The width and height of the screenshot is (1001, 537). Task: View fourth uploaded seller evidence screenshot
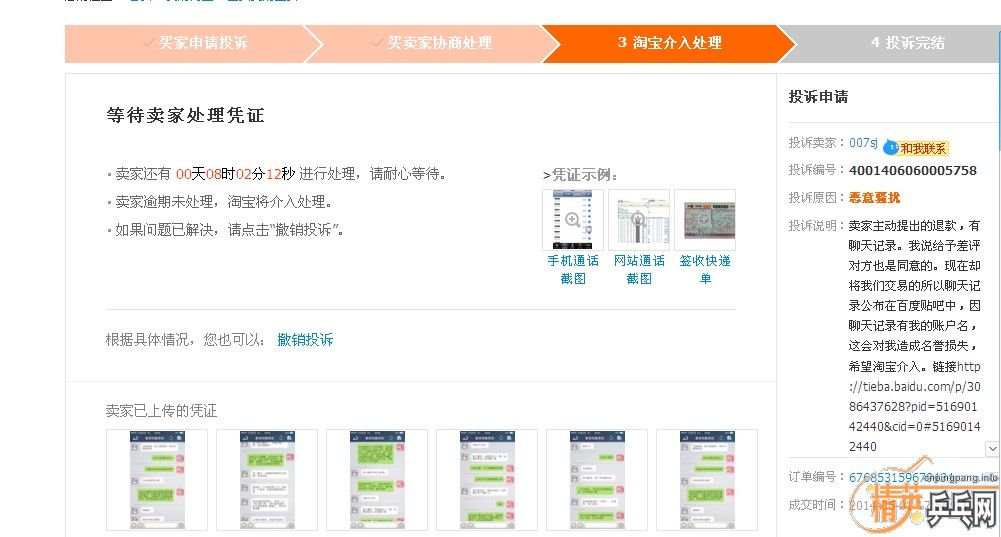[x=487, y=480]
